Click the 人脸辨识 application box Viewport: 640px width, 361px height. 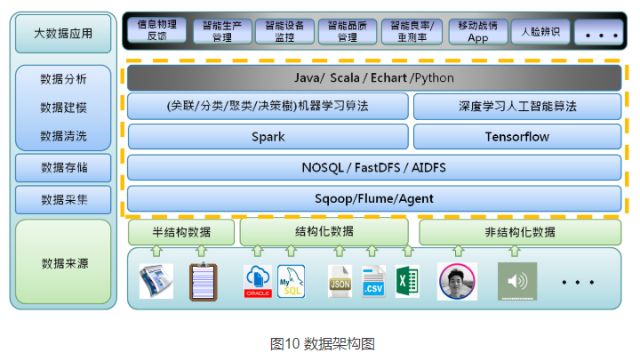(540, 31)
